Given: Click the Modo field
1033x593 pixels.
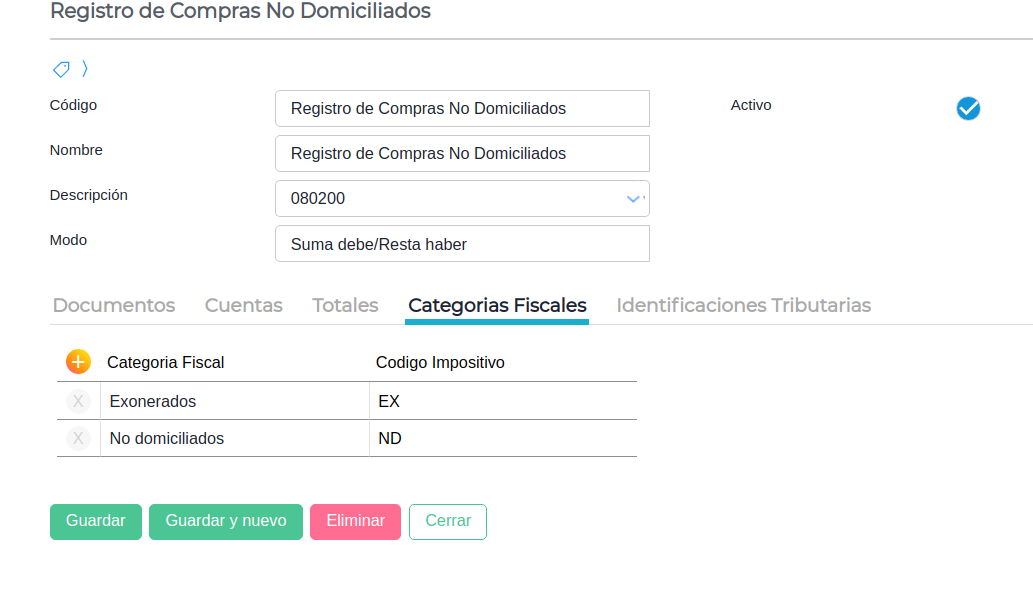Looking at the screenshot, I should tap(462, 243).
